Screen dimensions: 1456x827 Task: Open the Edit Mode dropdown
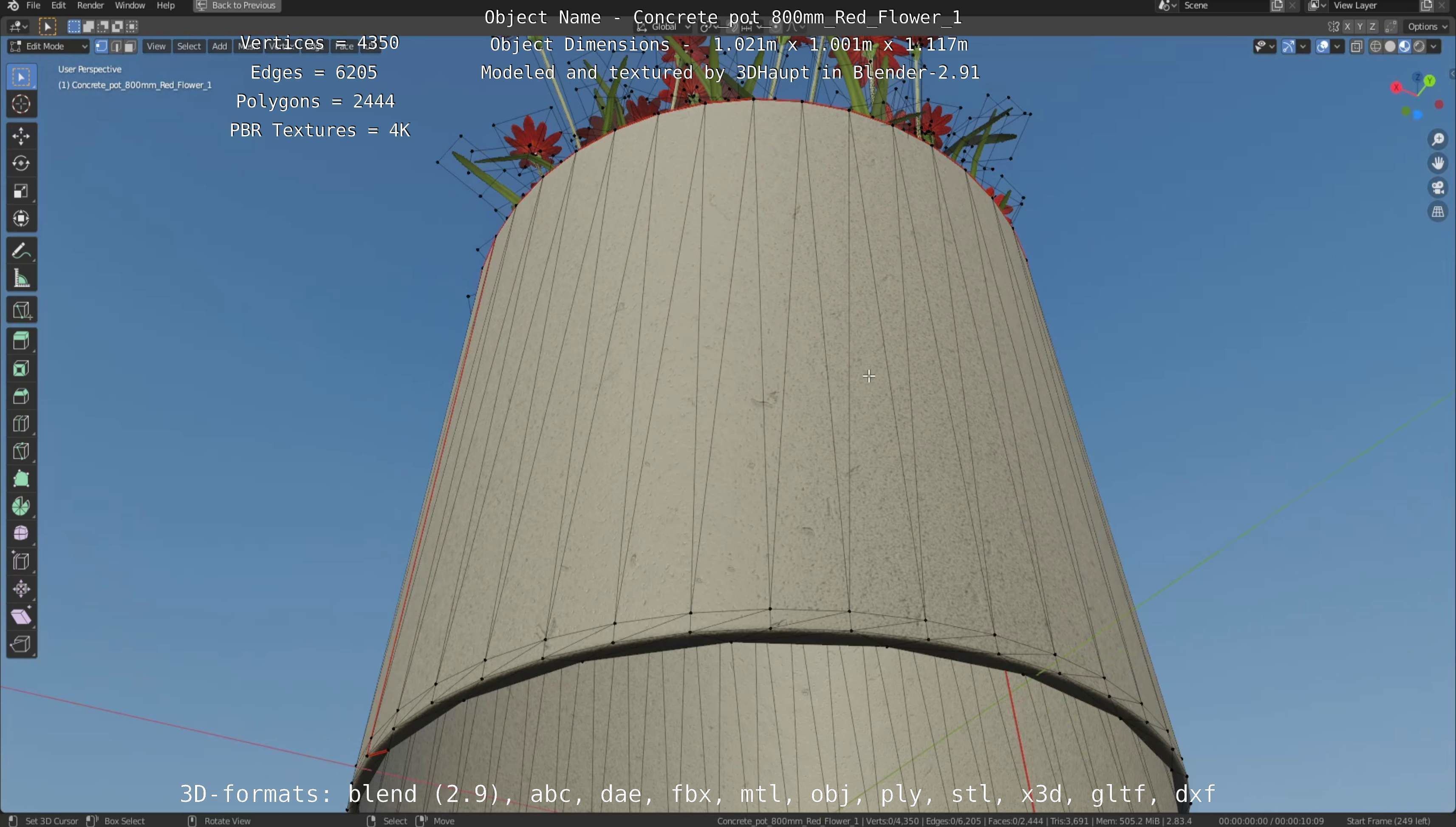[x=49, y=47]
